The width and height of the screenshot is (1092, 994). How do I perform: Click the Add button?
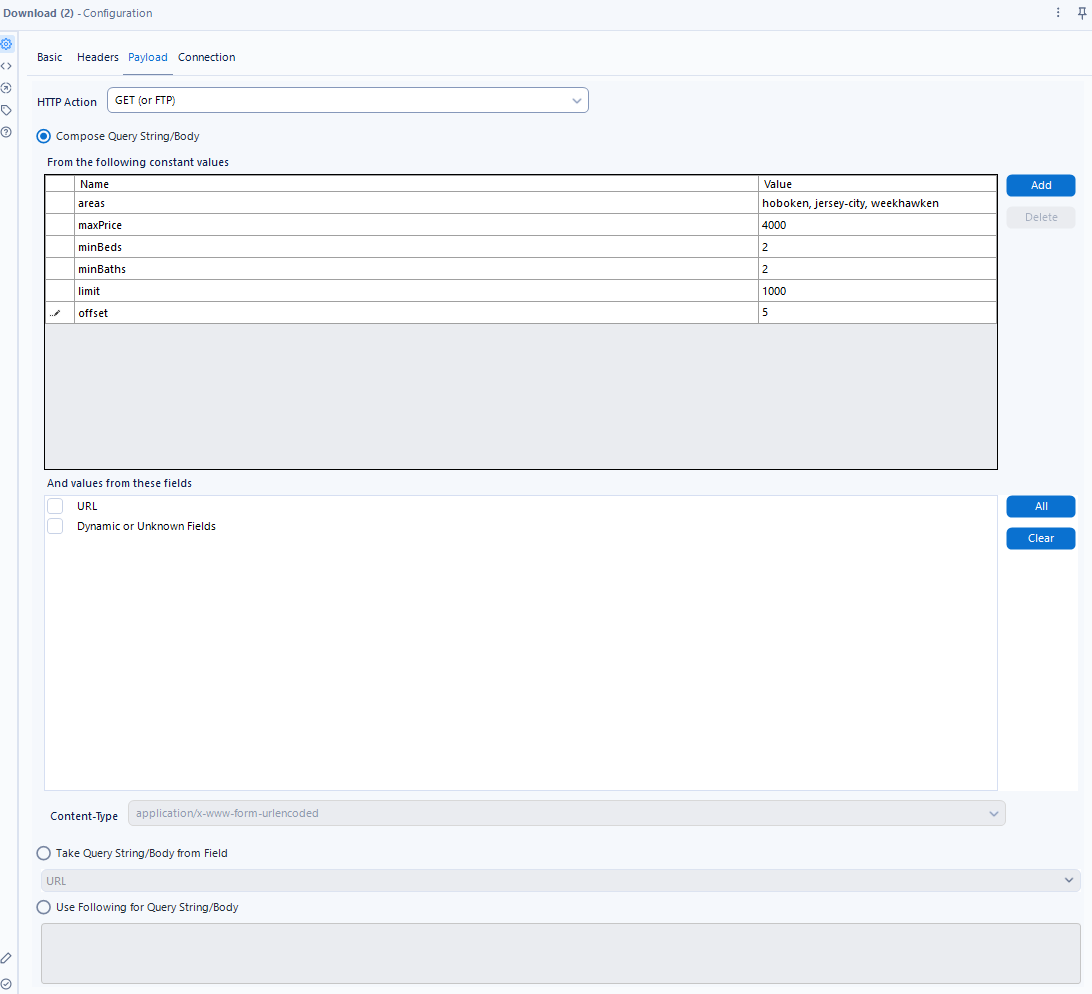1040,185
